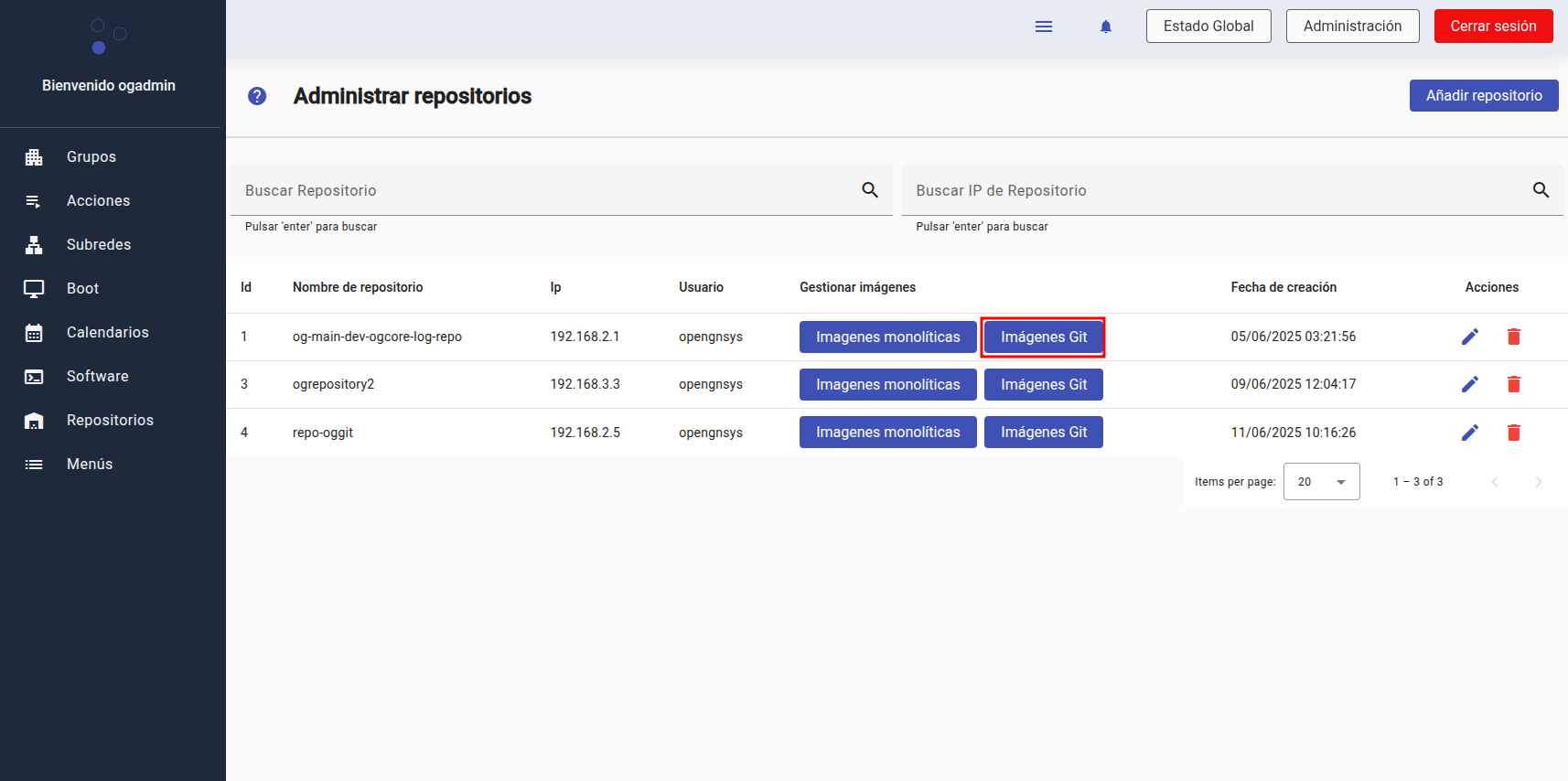1568x781 pixels.
Task: Open Imagenes monolíticas for ogrepository2
Action: (x=887, y=385)
